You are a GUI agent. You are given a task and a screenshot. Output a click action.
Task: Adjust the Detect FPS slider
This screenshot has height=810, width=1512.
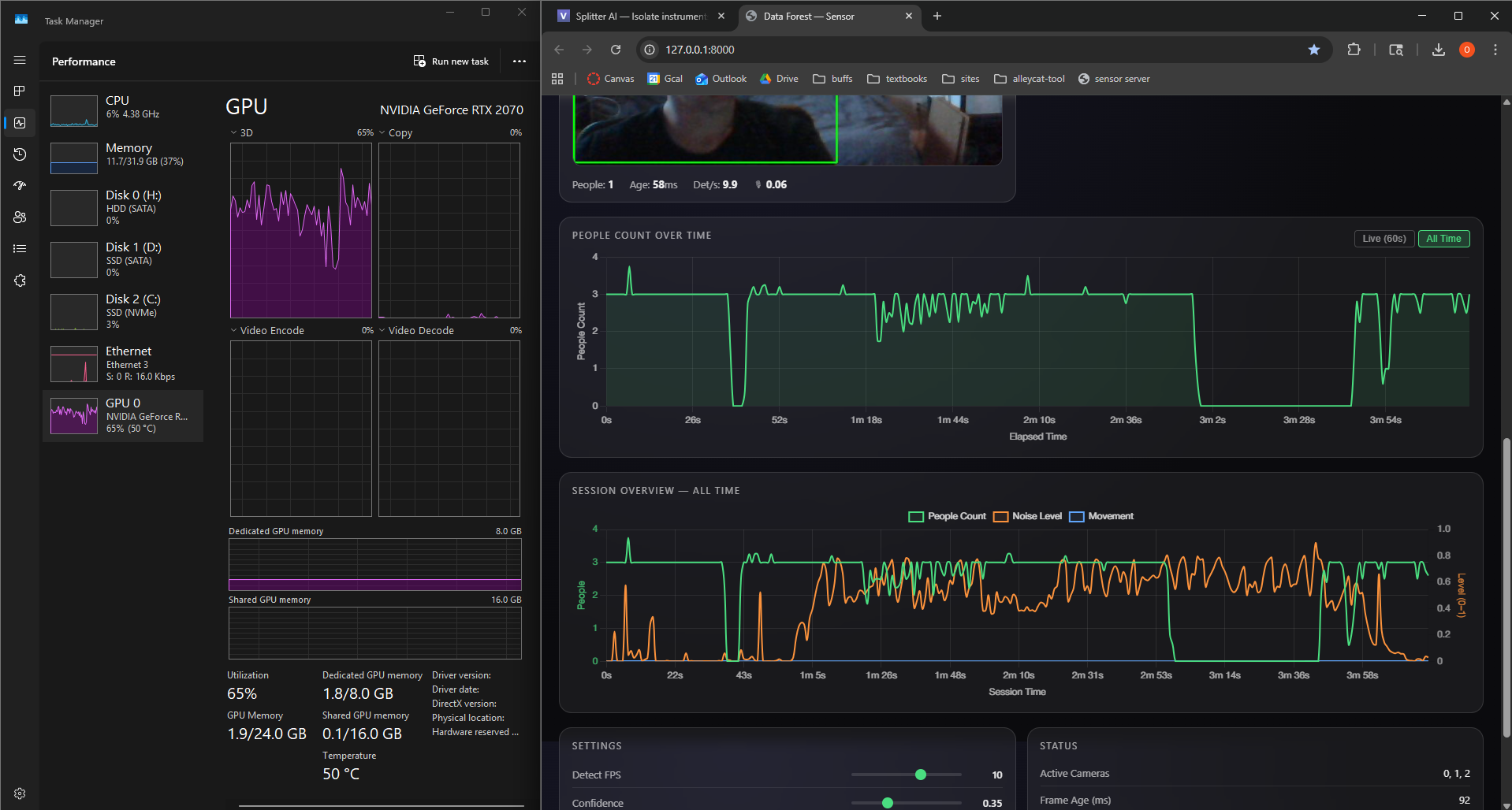click(x=921, y=775)
